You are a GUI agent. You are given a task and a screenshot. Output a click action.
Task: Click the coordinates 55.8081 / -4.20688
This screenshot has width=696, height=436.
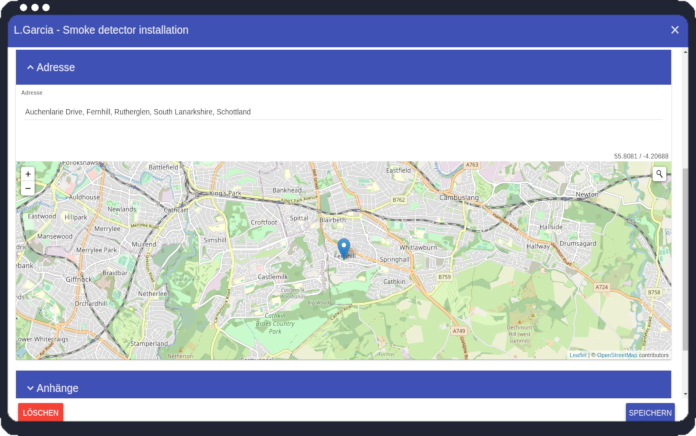[x=641, y=156]
